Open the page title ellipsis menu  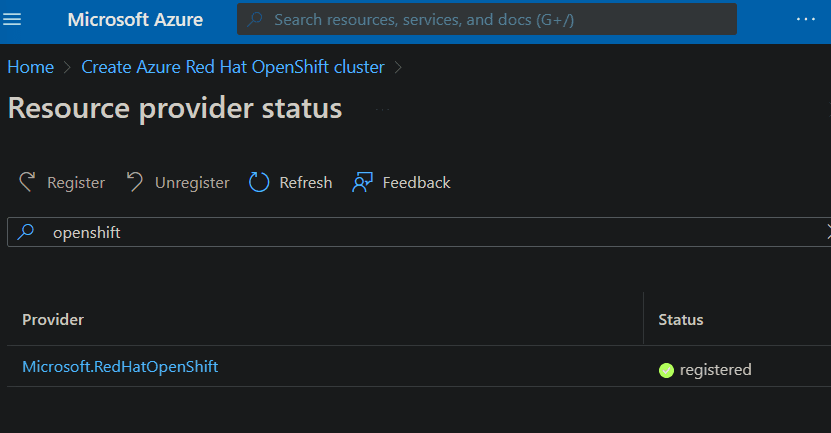click(x=382, y=110)
